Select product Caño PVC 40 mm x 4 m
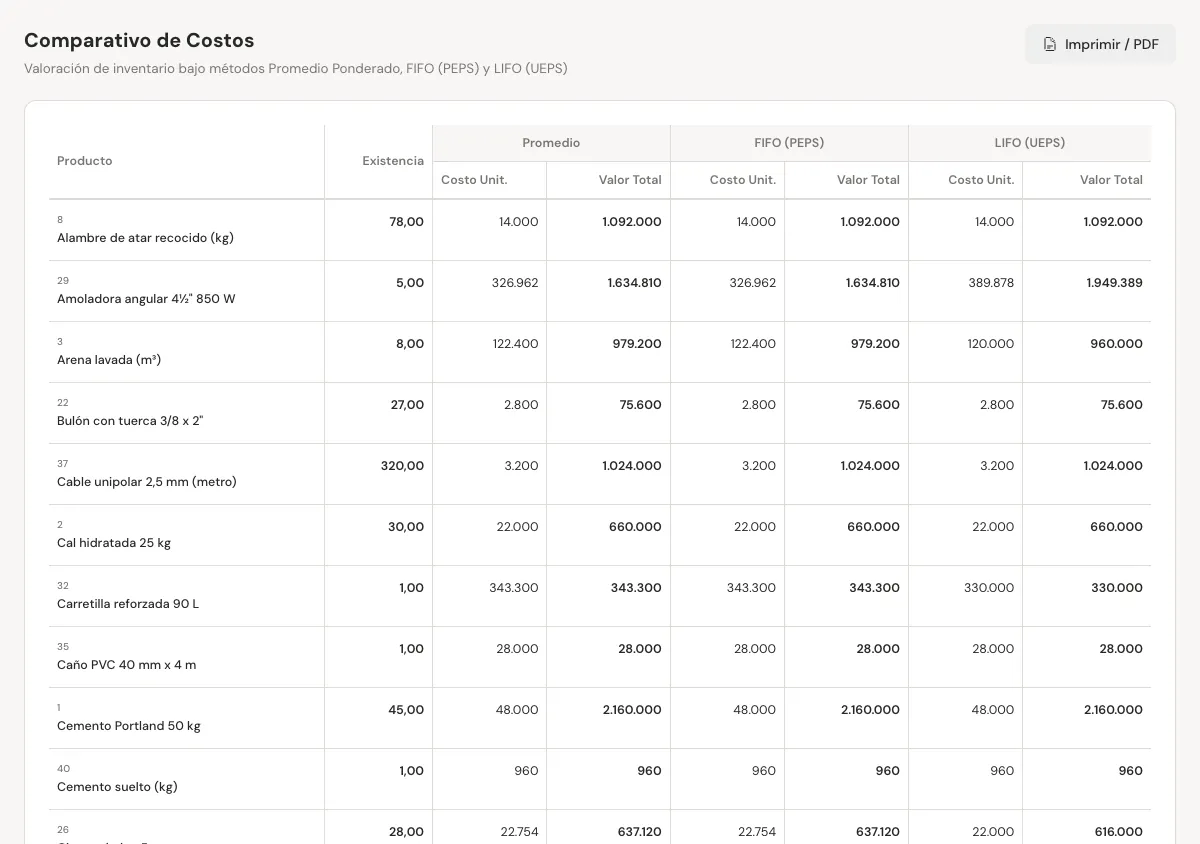Image resolution: width=1200 pixels, height=844 pixels. [x=127, y=665]
